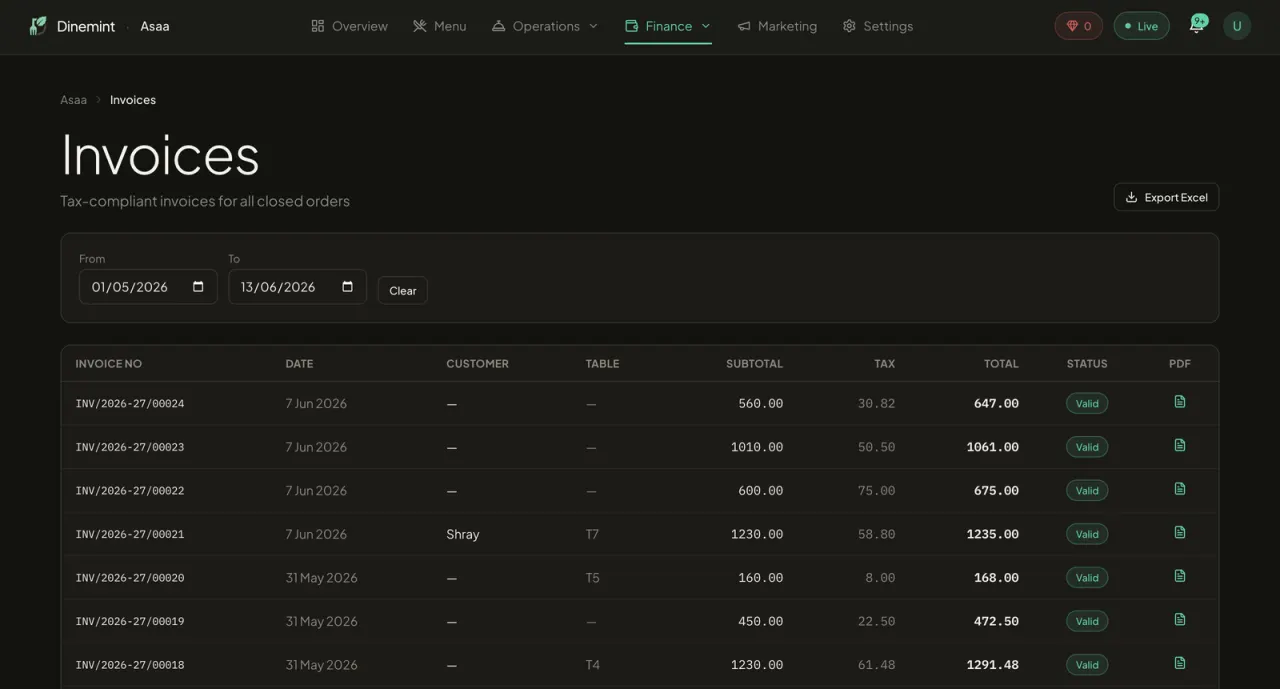Click the Subtotal column header
Viewport: 1280px width, 689px height.
point(754,364)
